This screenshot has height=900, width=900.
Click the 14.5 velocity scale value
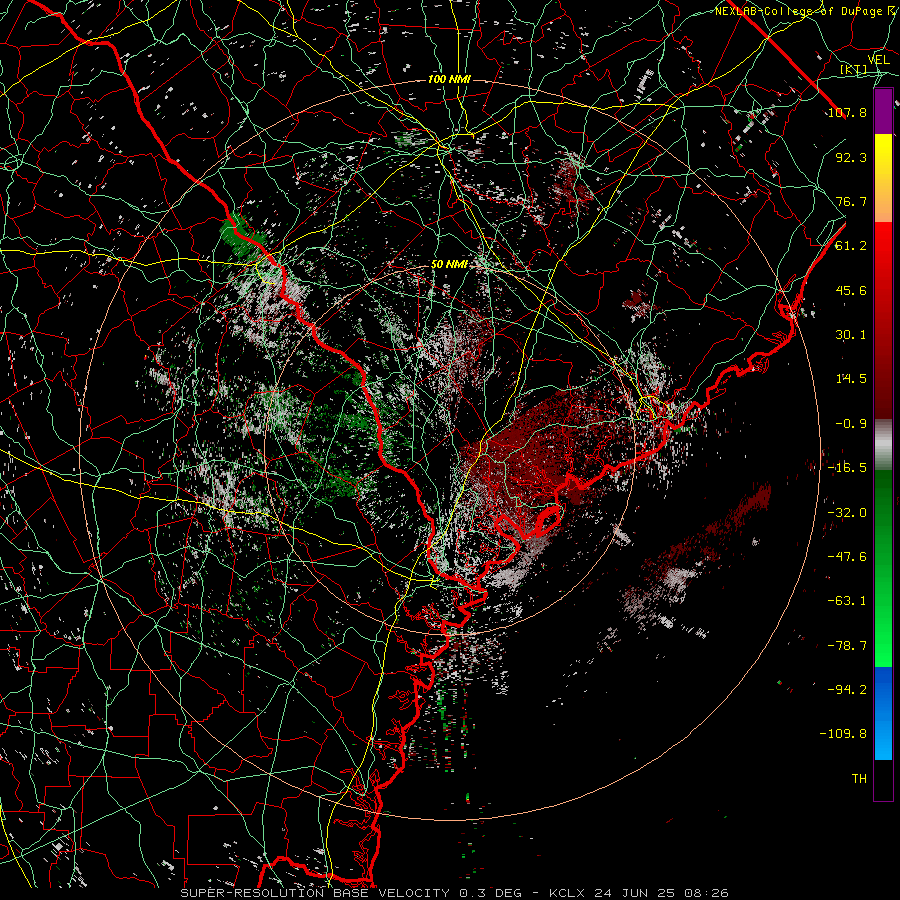851,379
